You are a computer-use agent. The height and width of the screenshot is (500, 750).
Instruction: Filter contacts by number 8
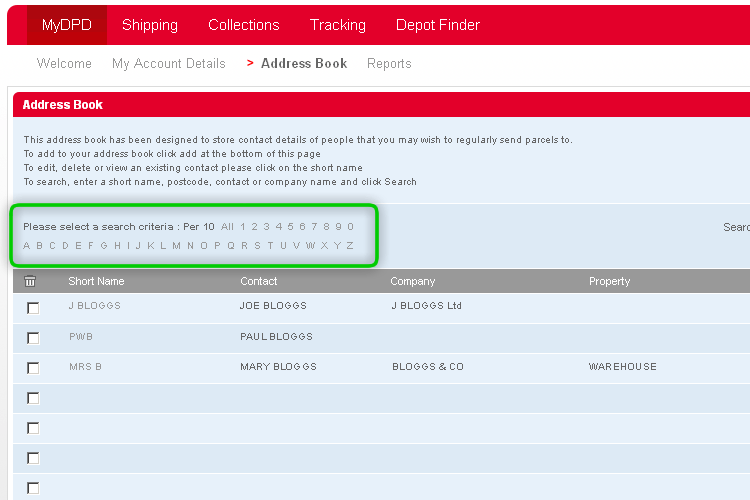tap(326, 227)
